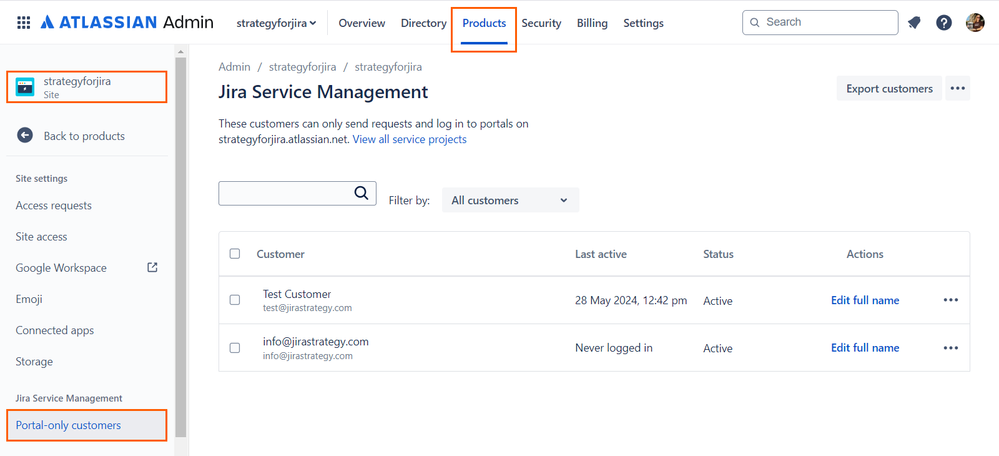Open more actions for Test Customer row
999x456 pixels.
pyautogui.click(x=951, y=300)
